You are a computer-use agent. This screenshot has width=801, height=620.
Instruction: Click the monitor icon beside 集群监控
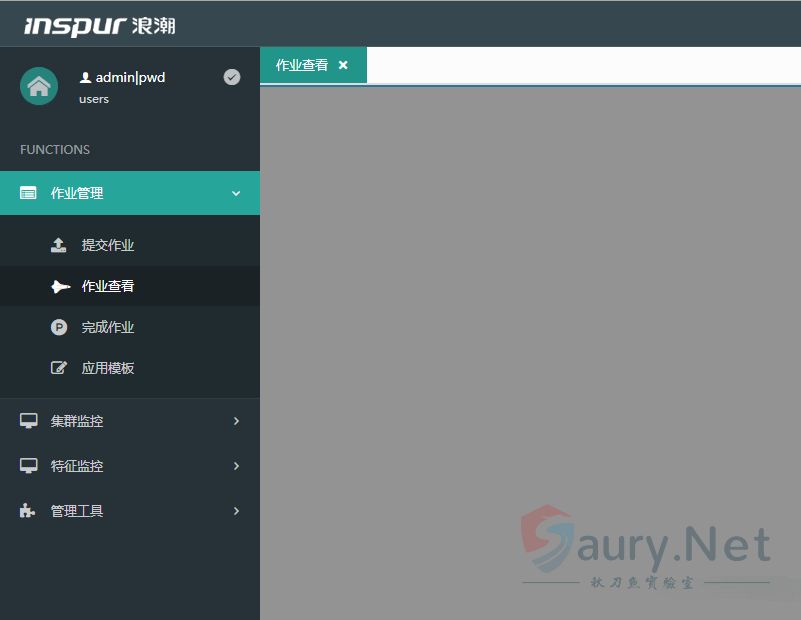point(28,421)
